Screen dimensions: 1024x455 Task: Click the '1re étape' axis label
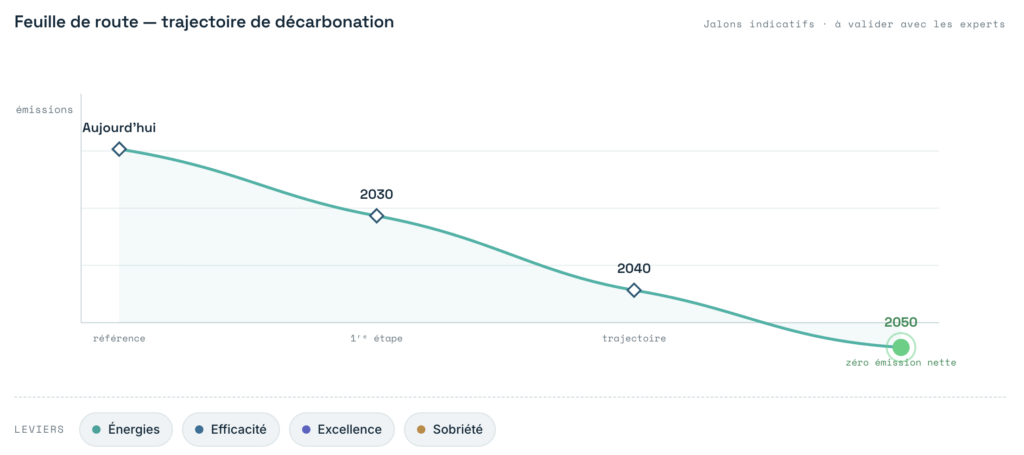pos(376,339)
